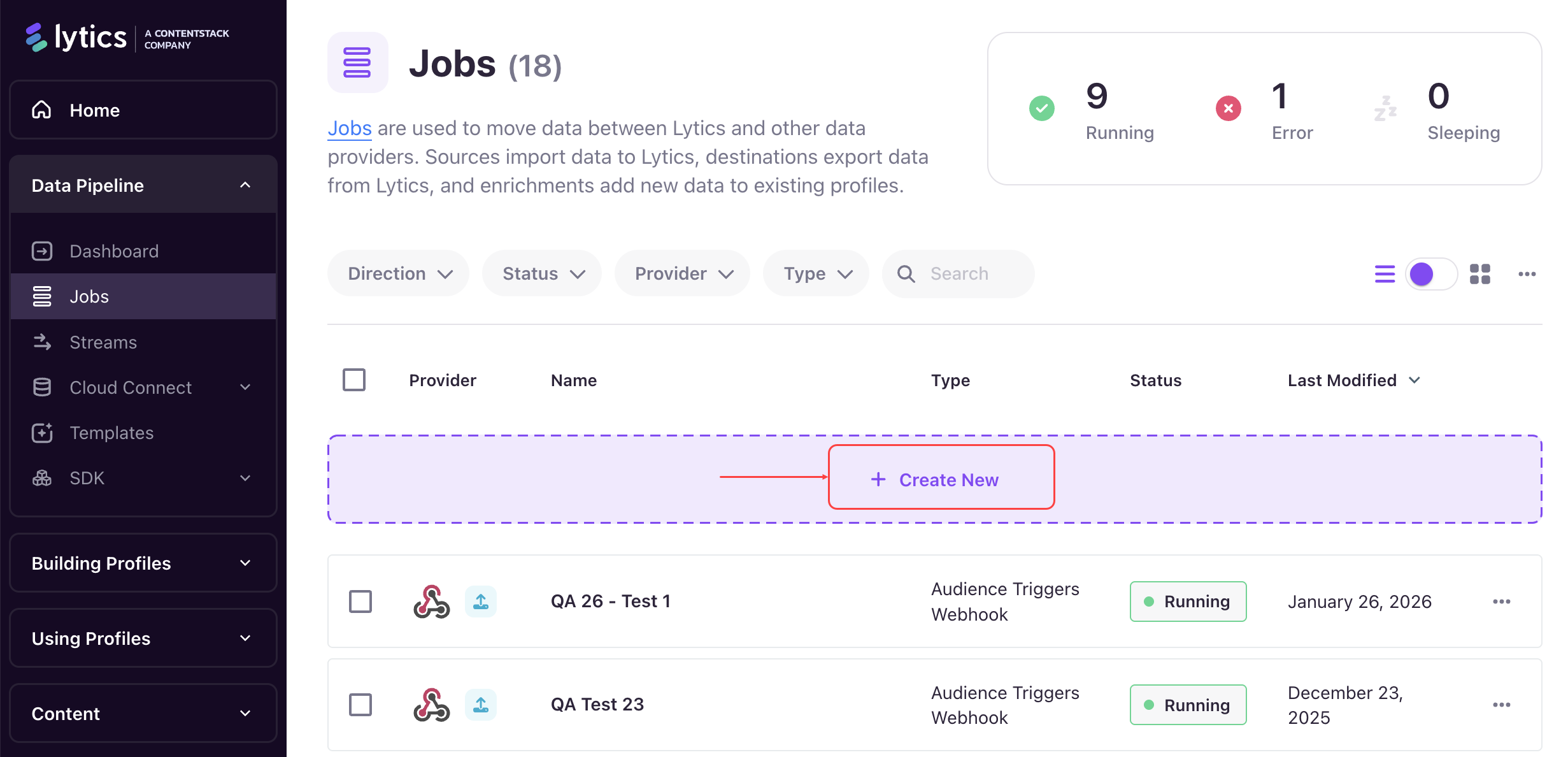Click the Lytics logo in sidebar
The image size is (1568, 757).
tap(76, 38)
